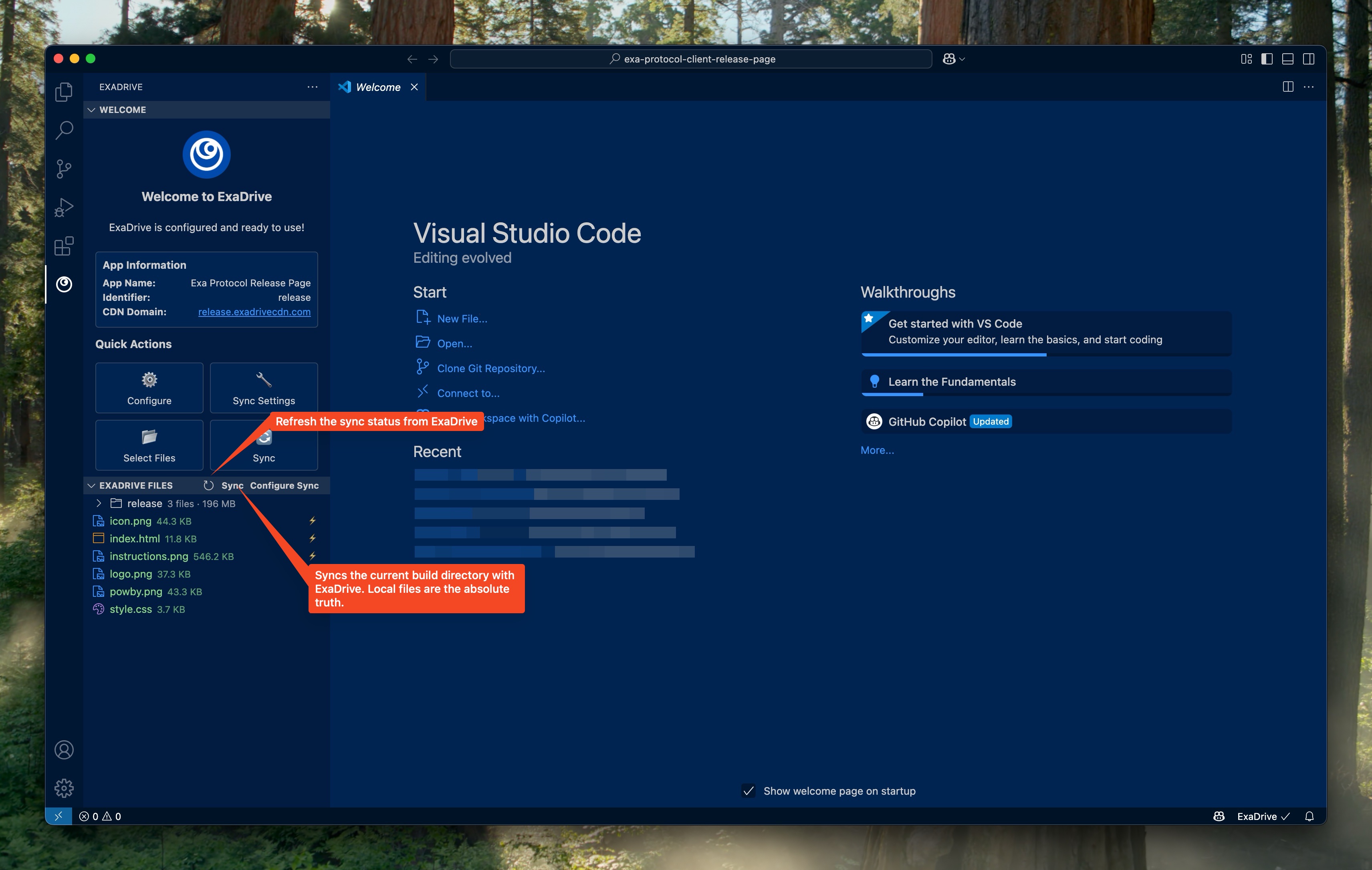Select powby.png in the file list
The width and height of the screenshot is (1372, 870).
[x=206, y=592]
